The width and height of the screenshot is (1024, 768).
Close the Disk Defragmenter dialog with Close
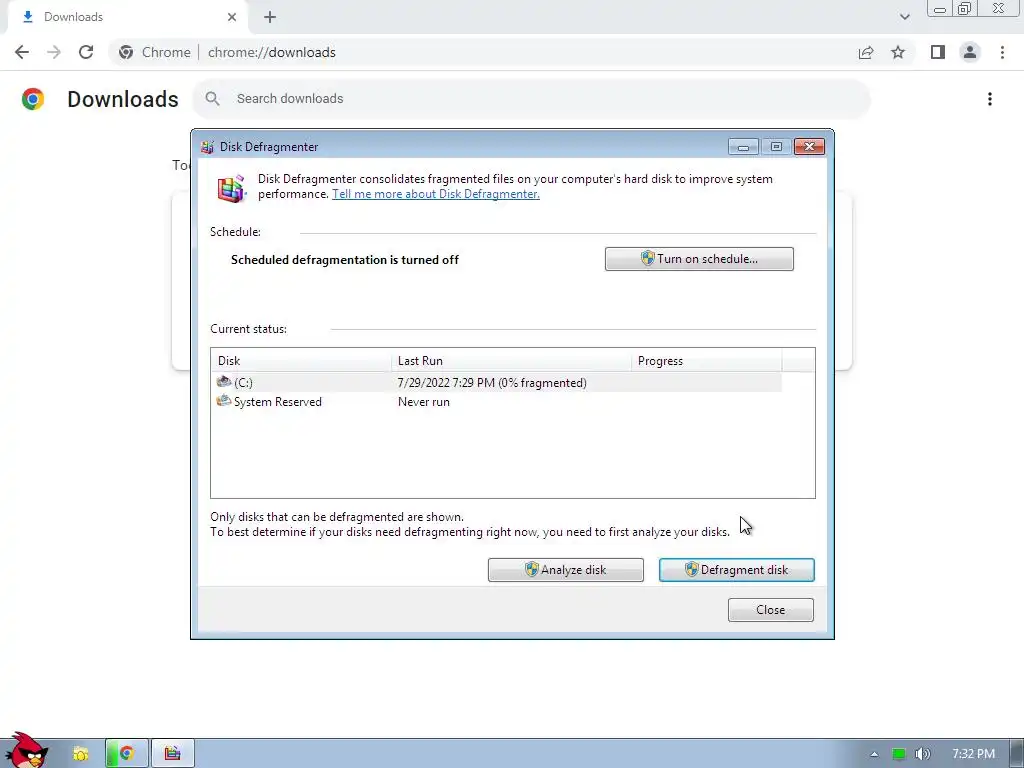click(x=771, y=609)
